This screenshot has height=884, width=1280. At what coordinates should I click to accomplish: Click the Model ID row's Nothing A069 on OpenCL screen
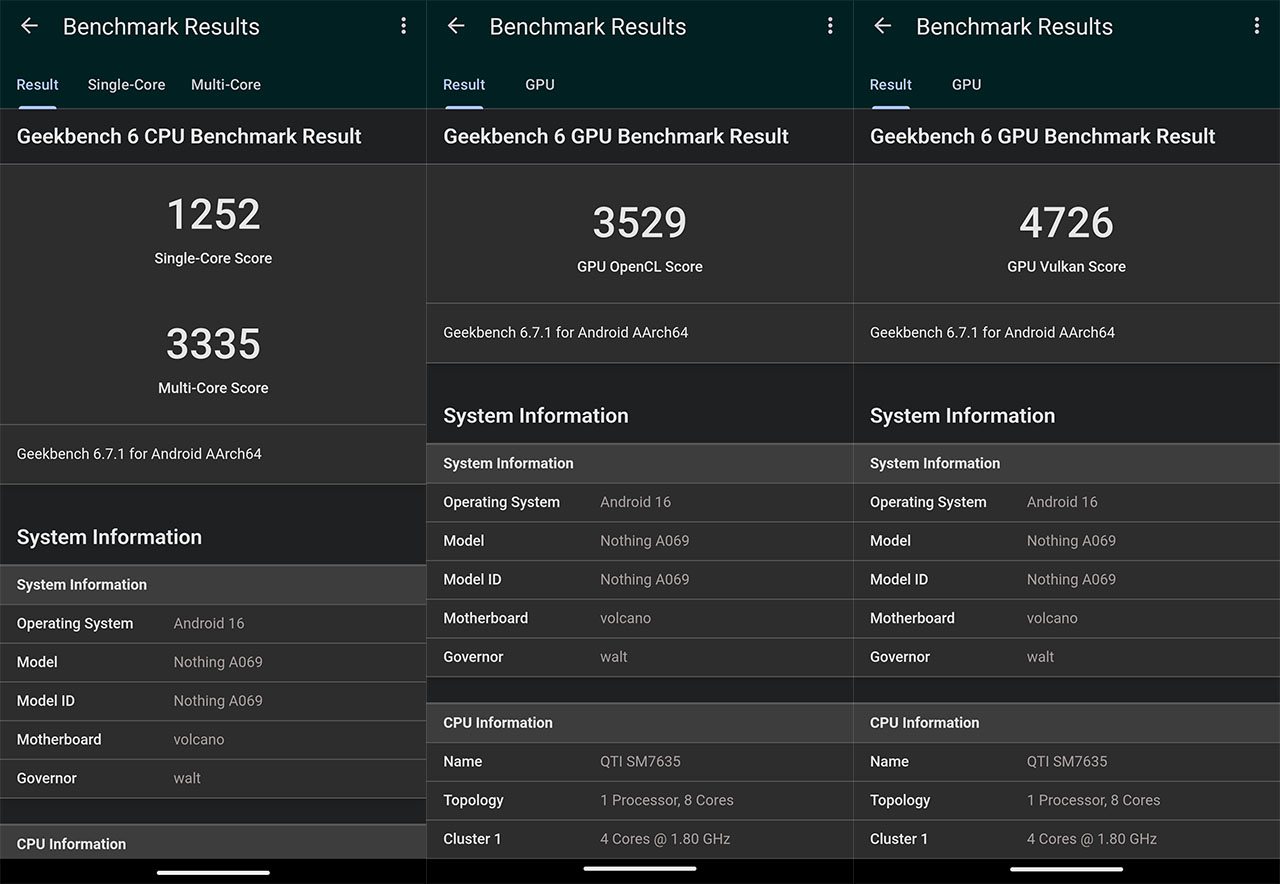[645, 580]
